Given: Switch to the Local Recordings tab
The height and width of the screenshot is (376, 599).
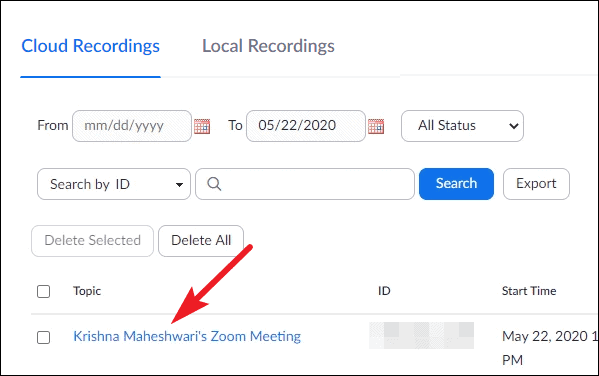Looking at the screenshot, I should pos(268,46).
